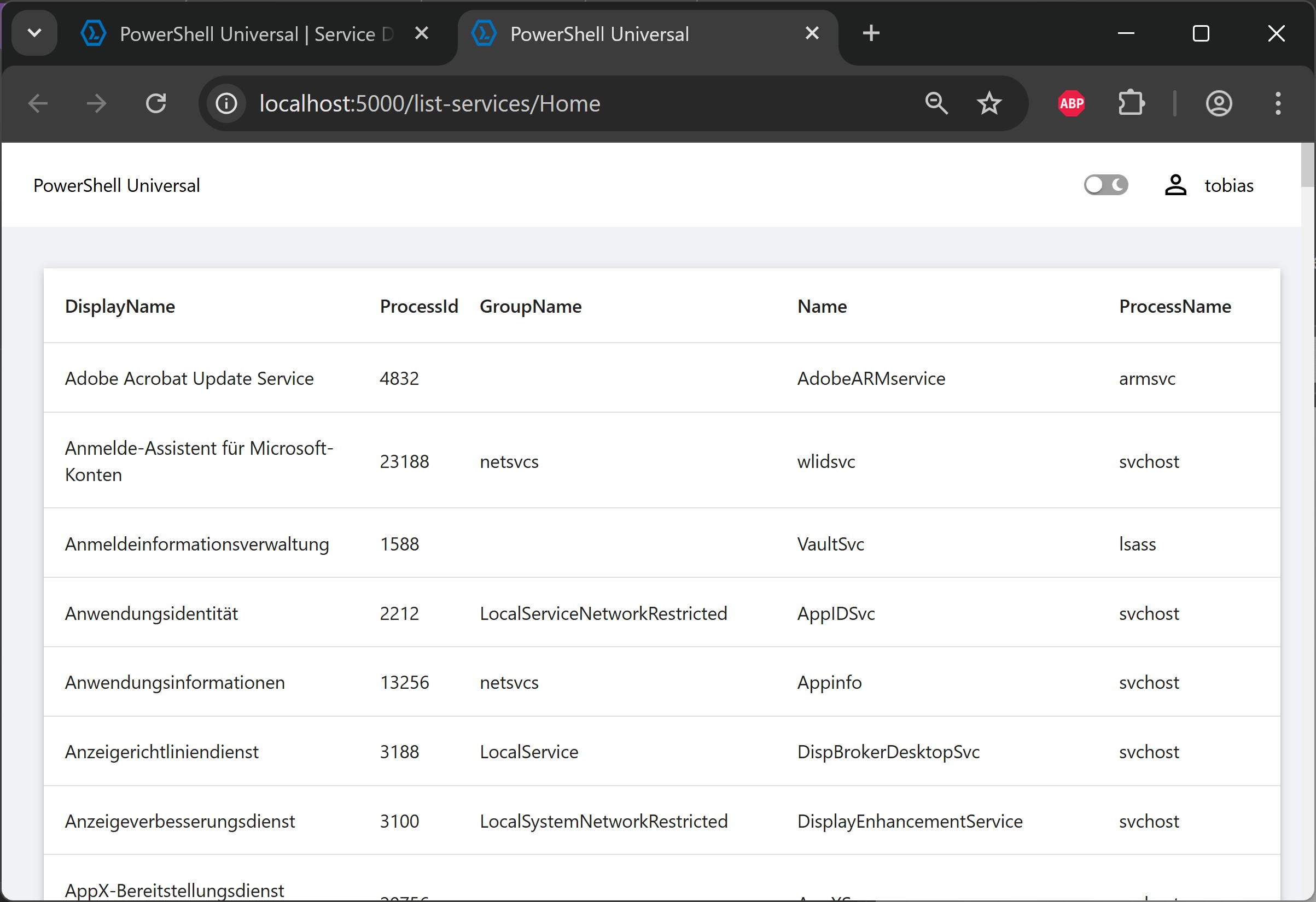1316x902 pixels.
Task: Toggle the dark mode switch
Action: tap(1105, 185)
